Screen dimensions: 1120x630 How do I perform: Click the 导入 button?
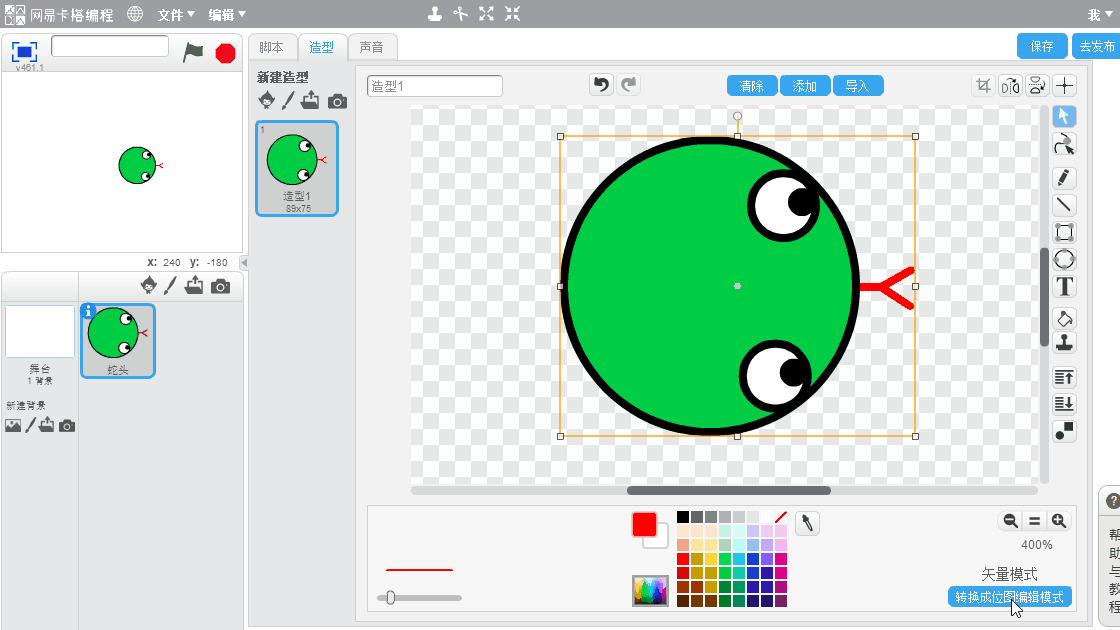(x=858, y=86)
